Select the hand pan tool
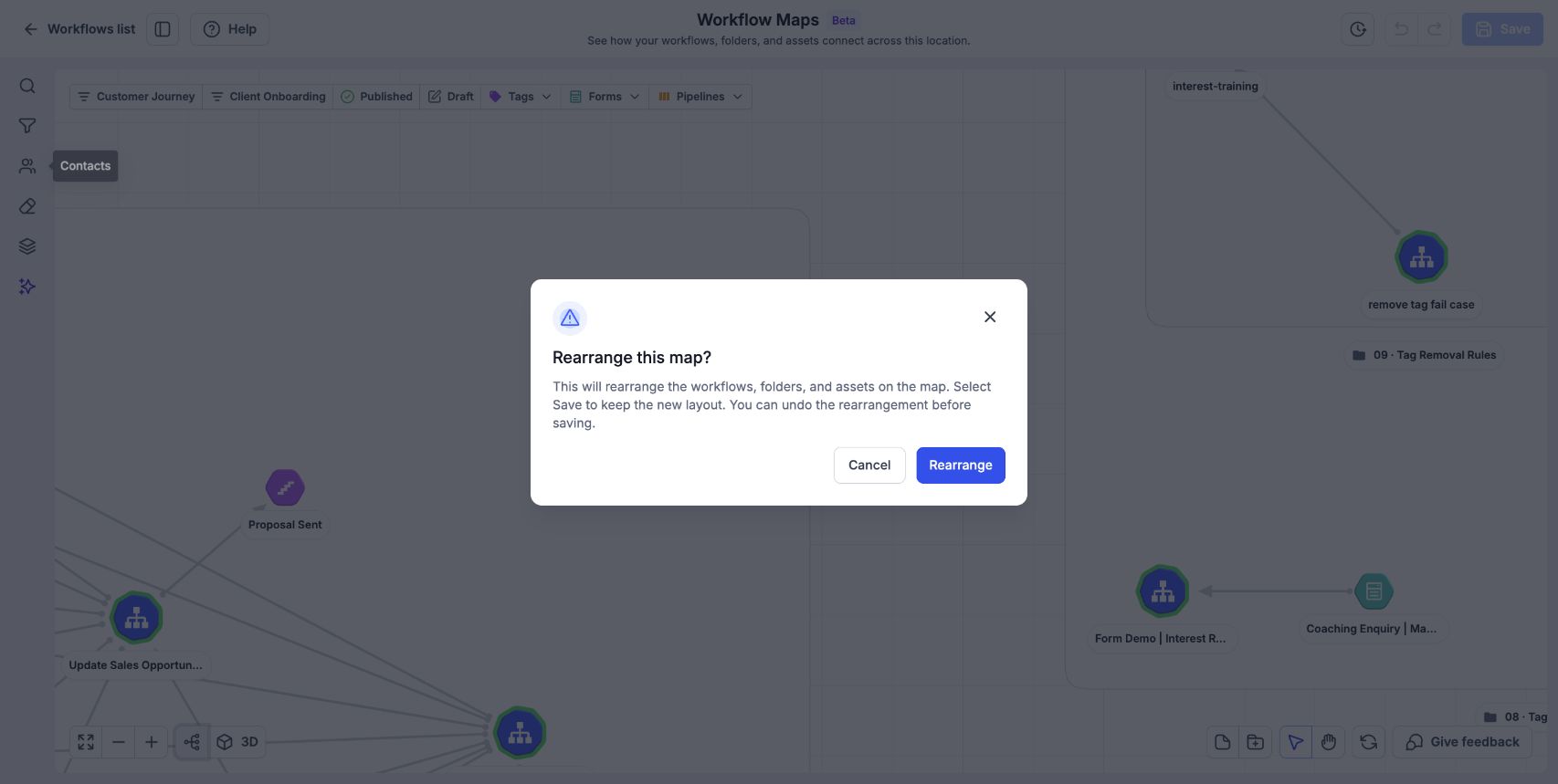The height and width of the screenshot is (784, 1558). click(1329, 742)
